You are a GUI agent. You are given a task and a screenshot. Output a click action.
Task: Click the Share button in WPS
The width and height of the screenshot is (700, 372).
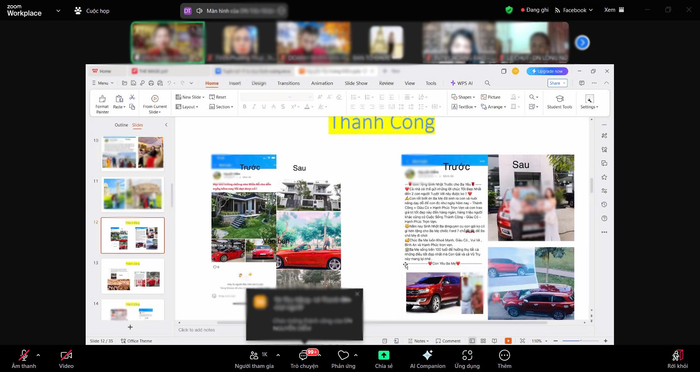coord(557,83)
